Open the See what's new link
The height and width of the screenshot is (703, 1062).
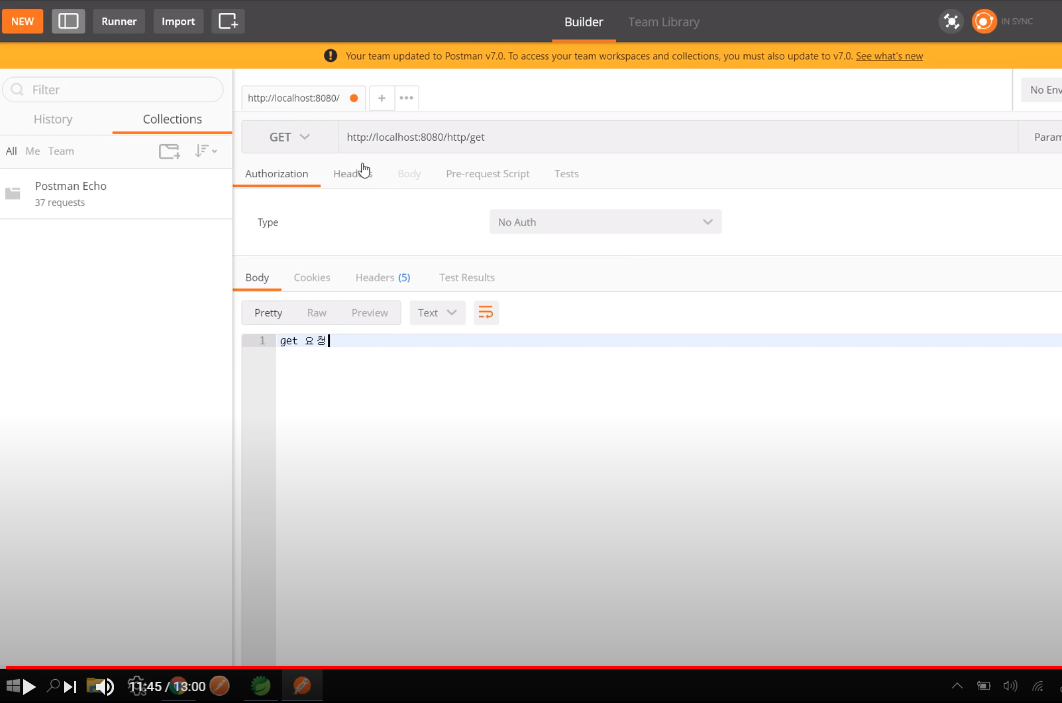tap(889, 56)
